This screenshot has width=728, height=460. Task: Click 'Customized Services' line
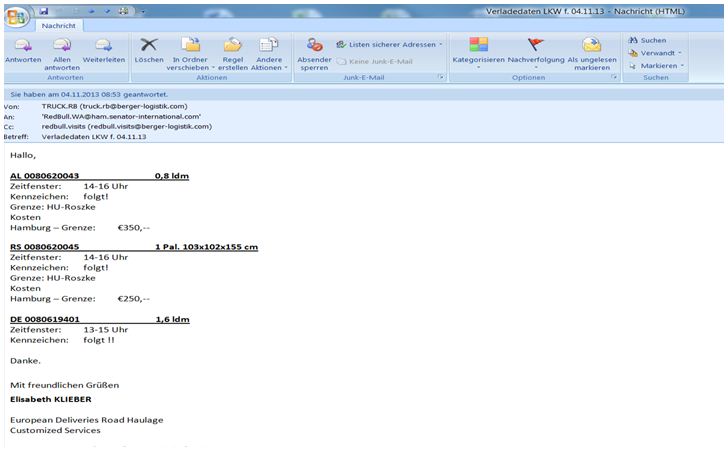click(x=55, y=430)
